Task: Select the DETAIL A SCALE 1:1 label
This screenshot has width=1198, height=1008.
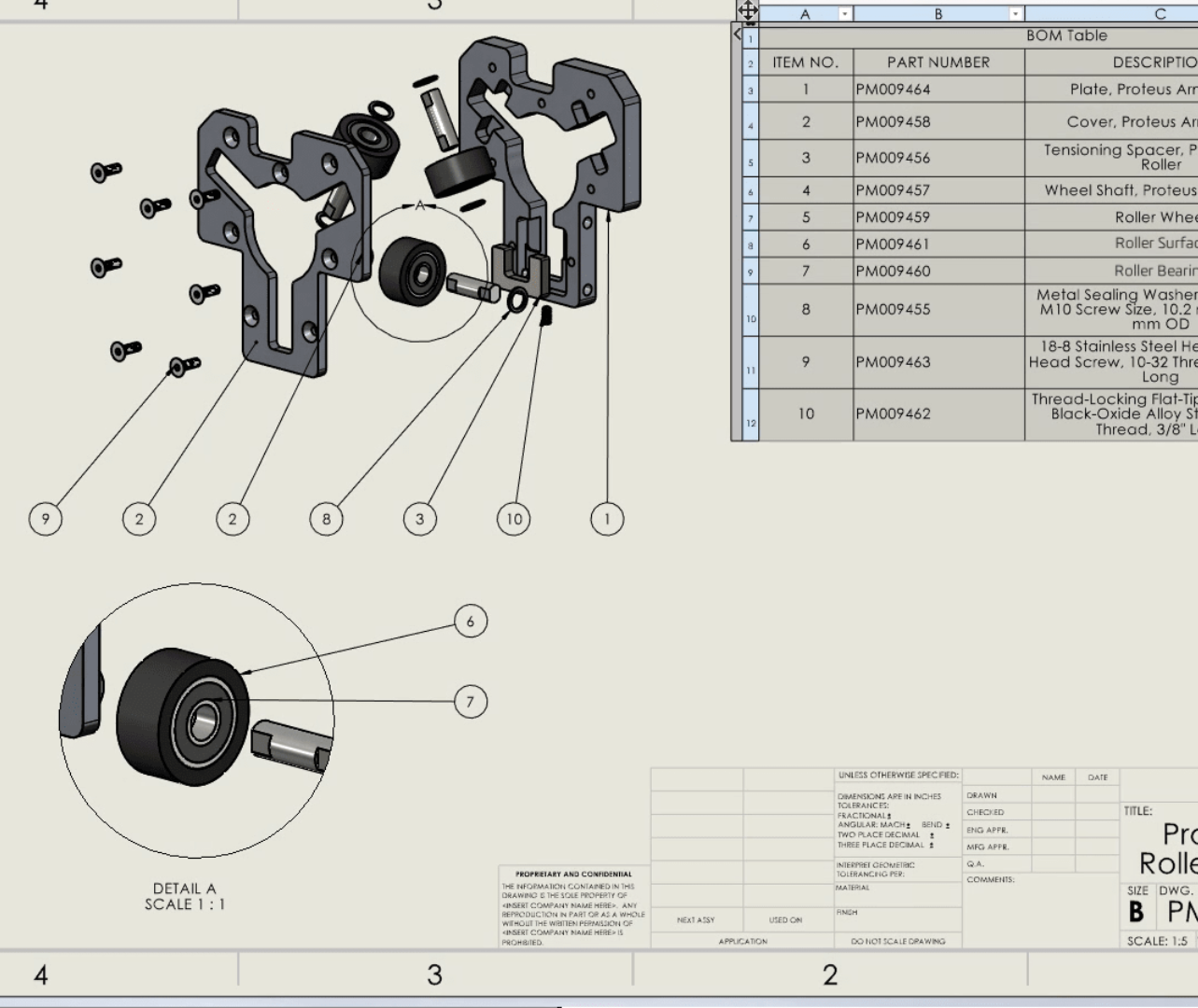Action: (x=185, y=896)
